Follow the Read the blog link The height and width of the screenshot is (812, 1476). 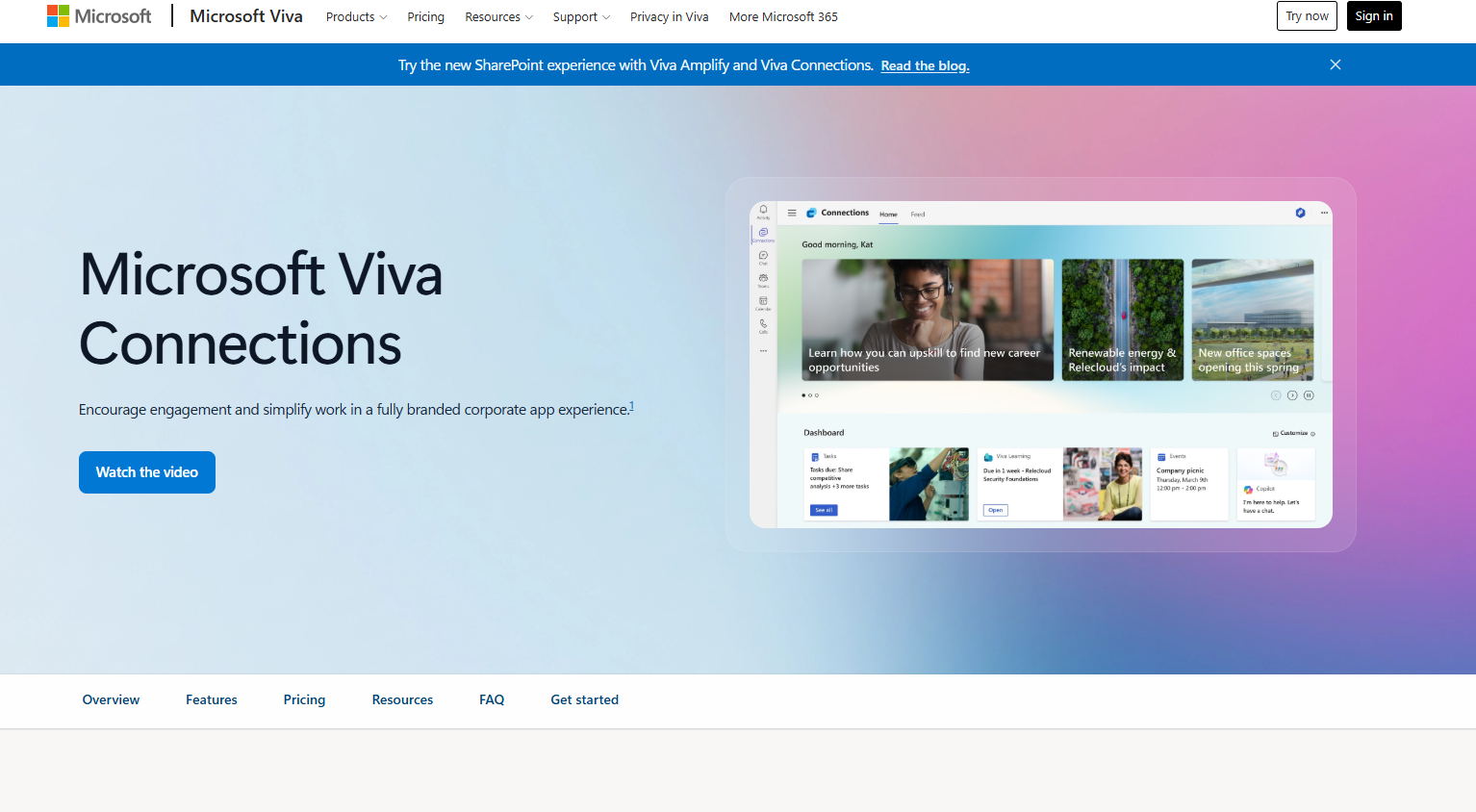pos(925,65)
